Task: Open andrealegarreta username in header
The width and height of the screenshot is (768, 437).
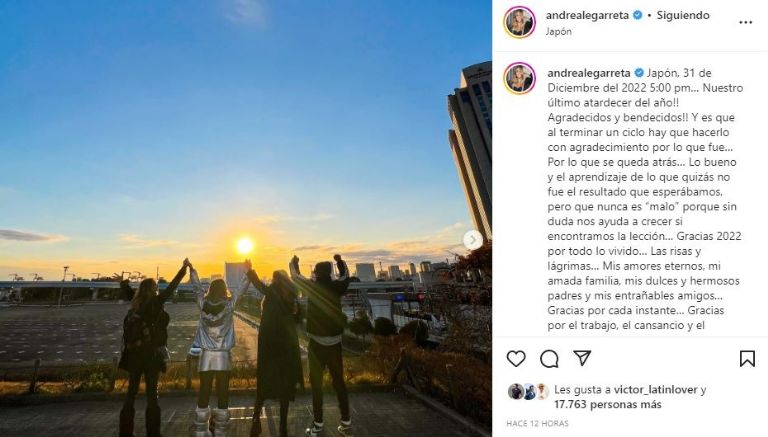Action: click(587, 15)
